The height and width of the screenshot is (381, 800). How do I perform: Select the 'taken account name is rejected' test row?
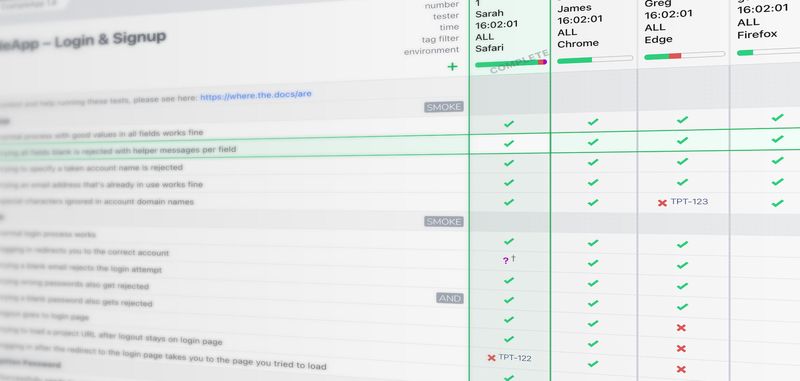[234, 166]
